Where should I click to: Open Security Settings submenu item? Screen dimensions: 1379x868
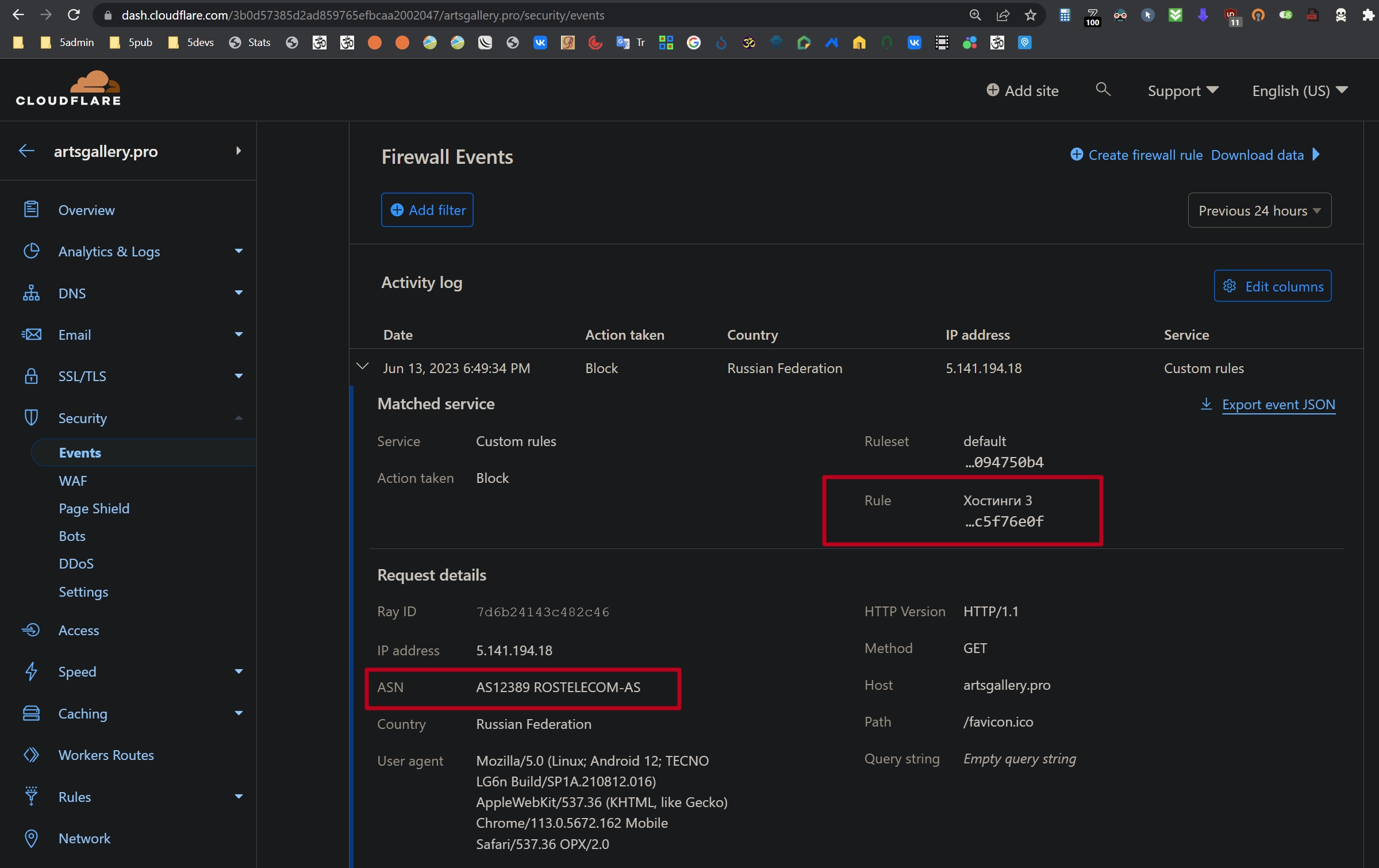[x=83, y=592]
